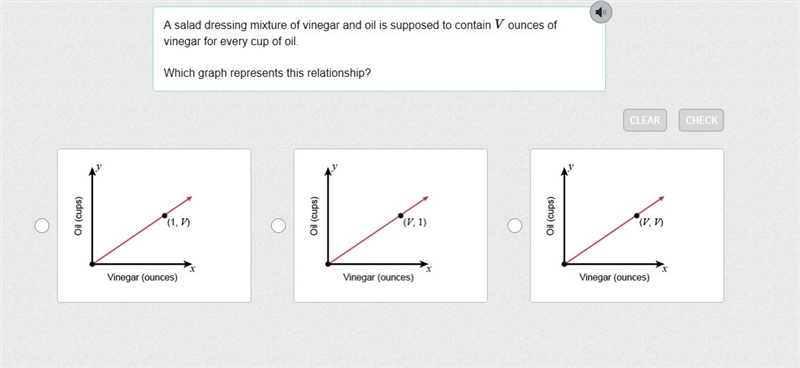Click the Oil (cups) axis label in third graph
Screen dimensions: 800x368
[551, 215]
